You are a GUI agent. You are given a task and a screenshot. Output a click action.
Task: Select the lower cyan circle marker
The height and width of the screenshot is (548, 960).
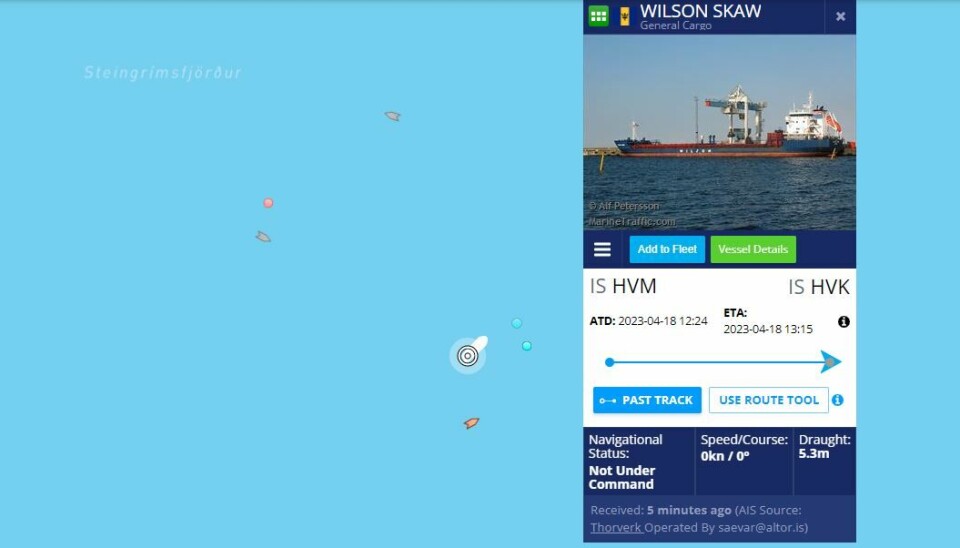[x=527, y=346]
